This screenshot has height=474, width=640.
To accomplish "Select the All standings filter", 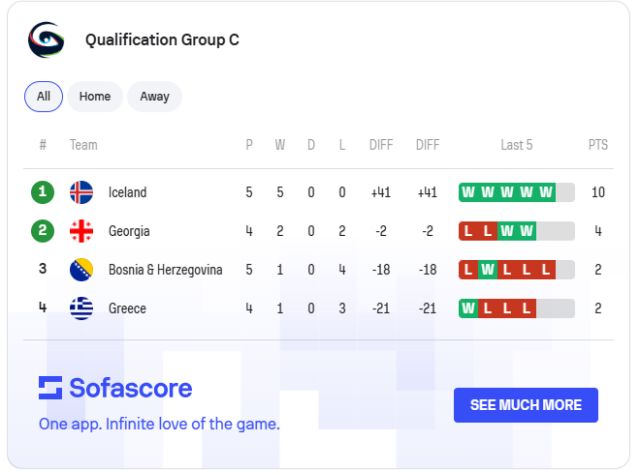I will tap(43, 97).
